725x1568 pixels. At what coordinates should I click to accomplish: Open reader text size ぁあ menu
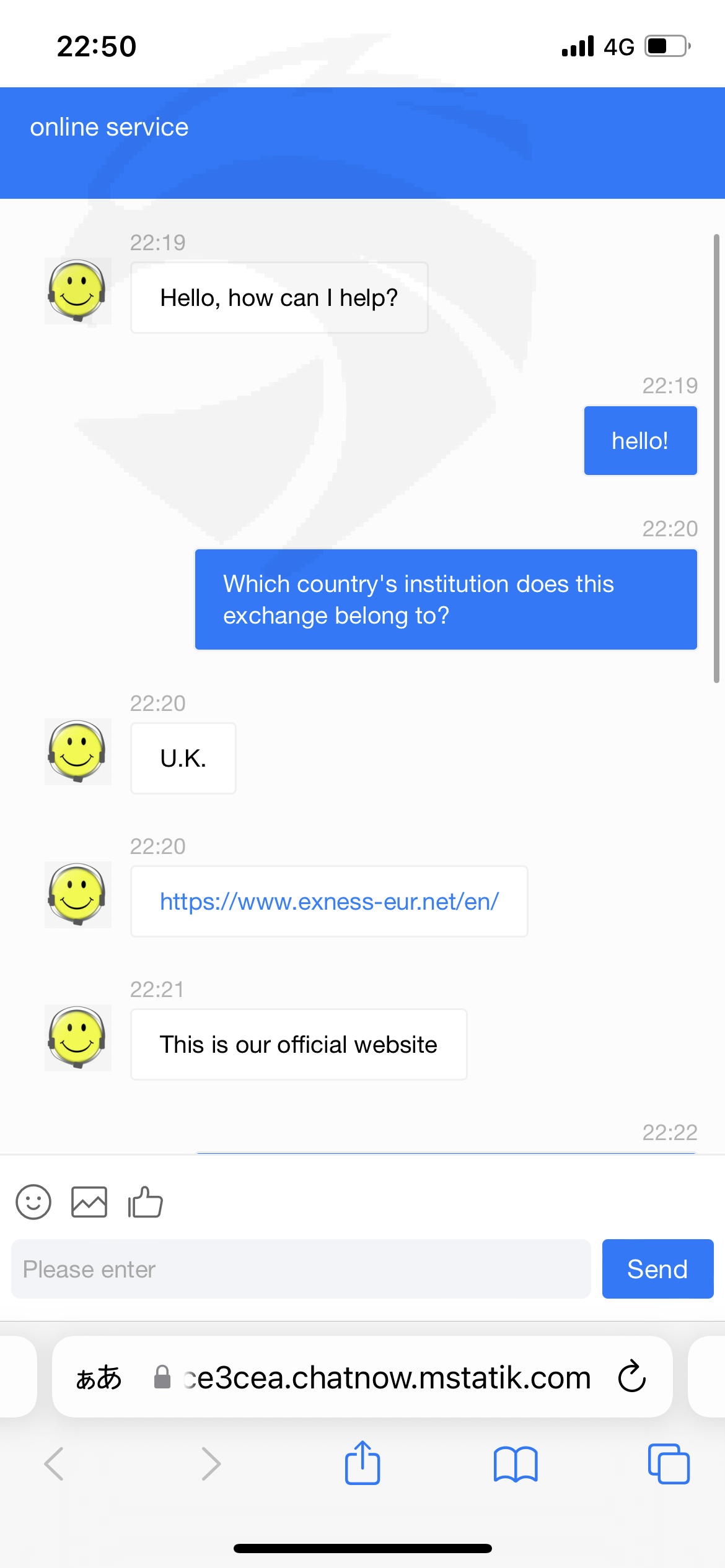tap(99, 1377)
